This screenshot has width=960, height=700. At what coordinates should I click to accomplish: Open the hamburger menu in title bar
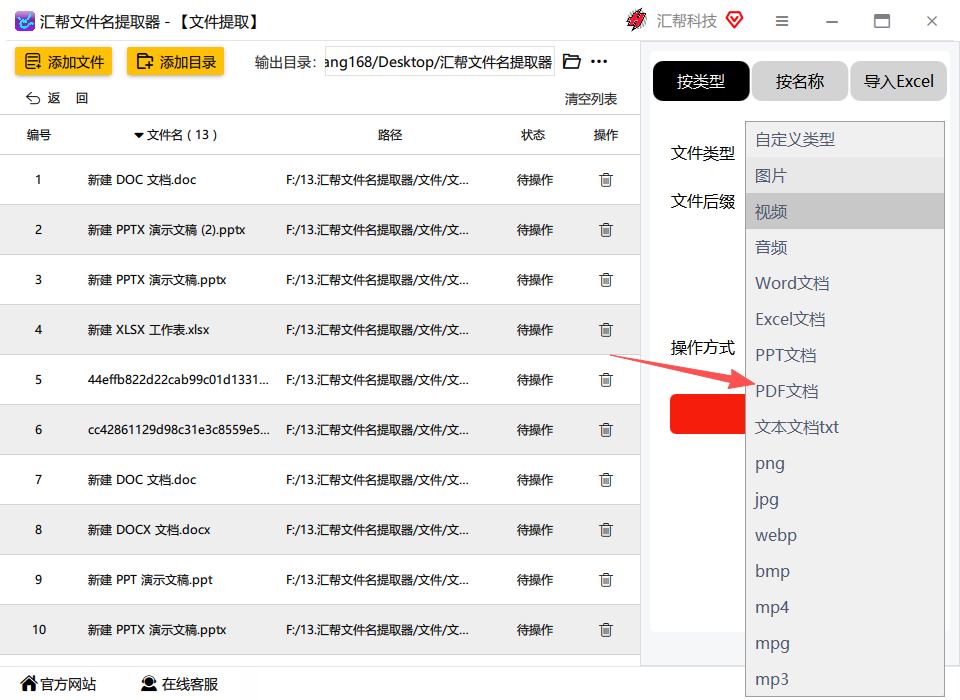(781, 21)
